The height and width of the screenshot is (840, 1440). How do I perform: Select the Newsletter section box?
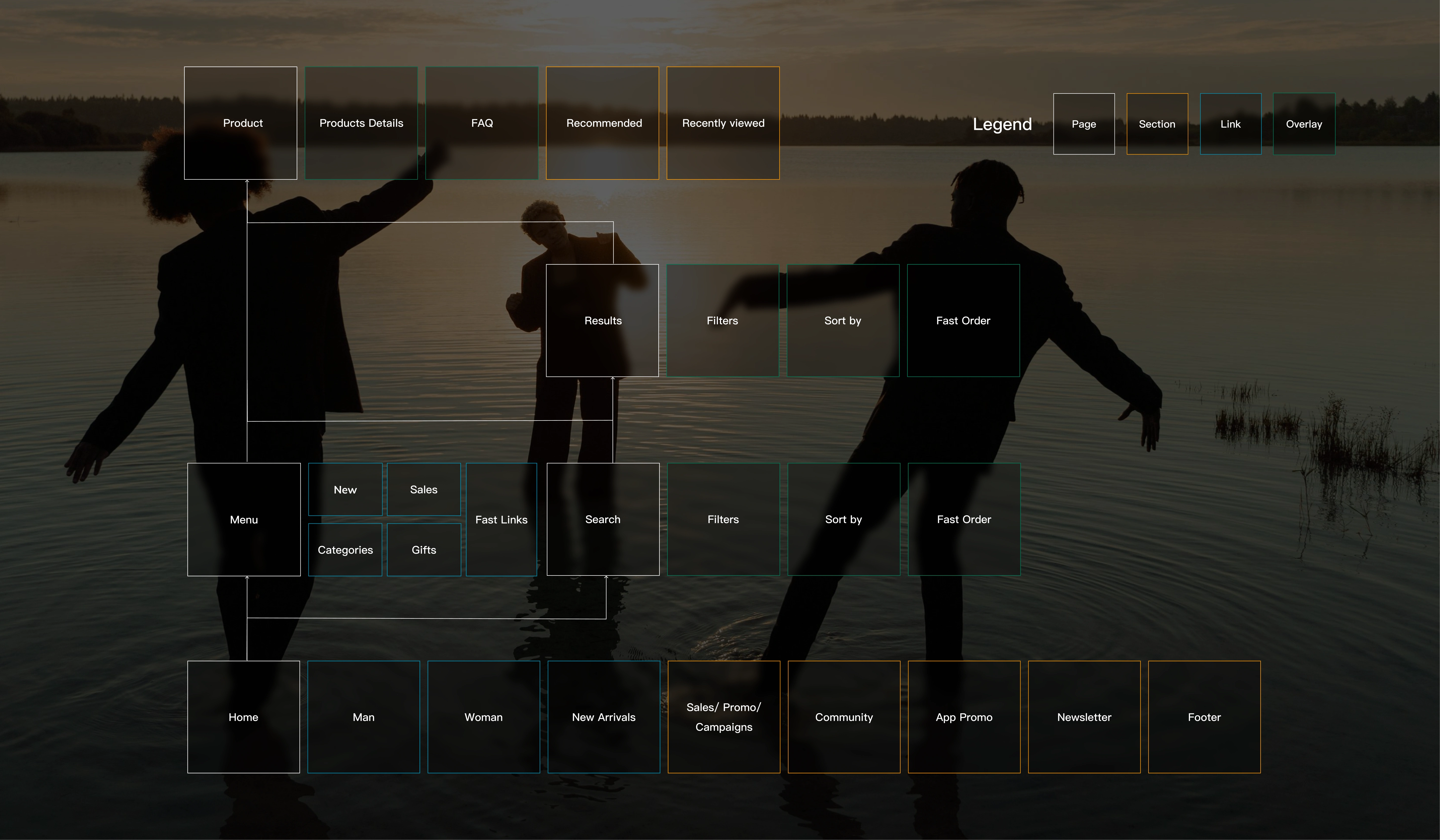(x=1084, y=717)
